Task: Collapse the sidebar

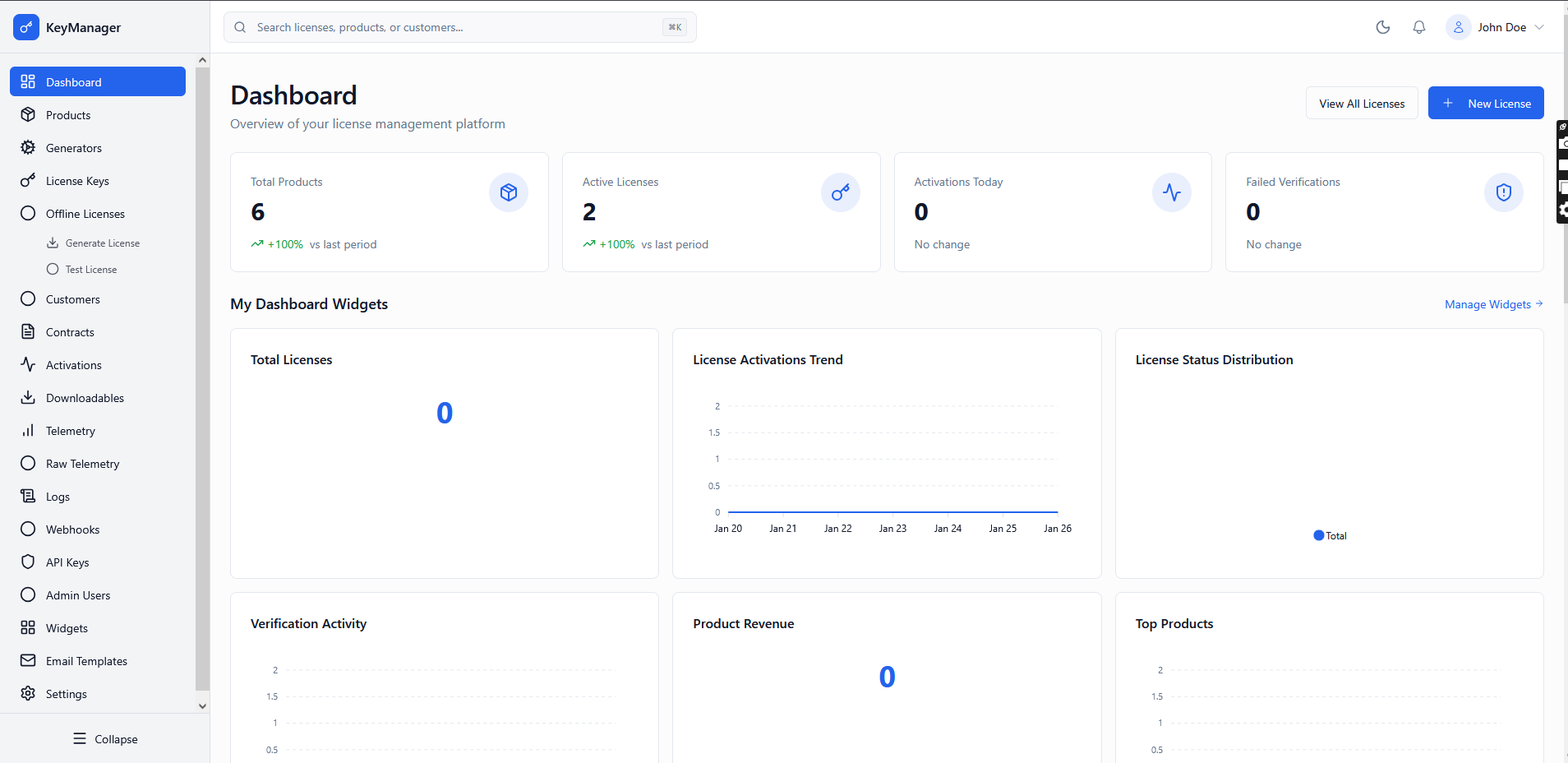Action: tap(105, 738)
